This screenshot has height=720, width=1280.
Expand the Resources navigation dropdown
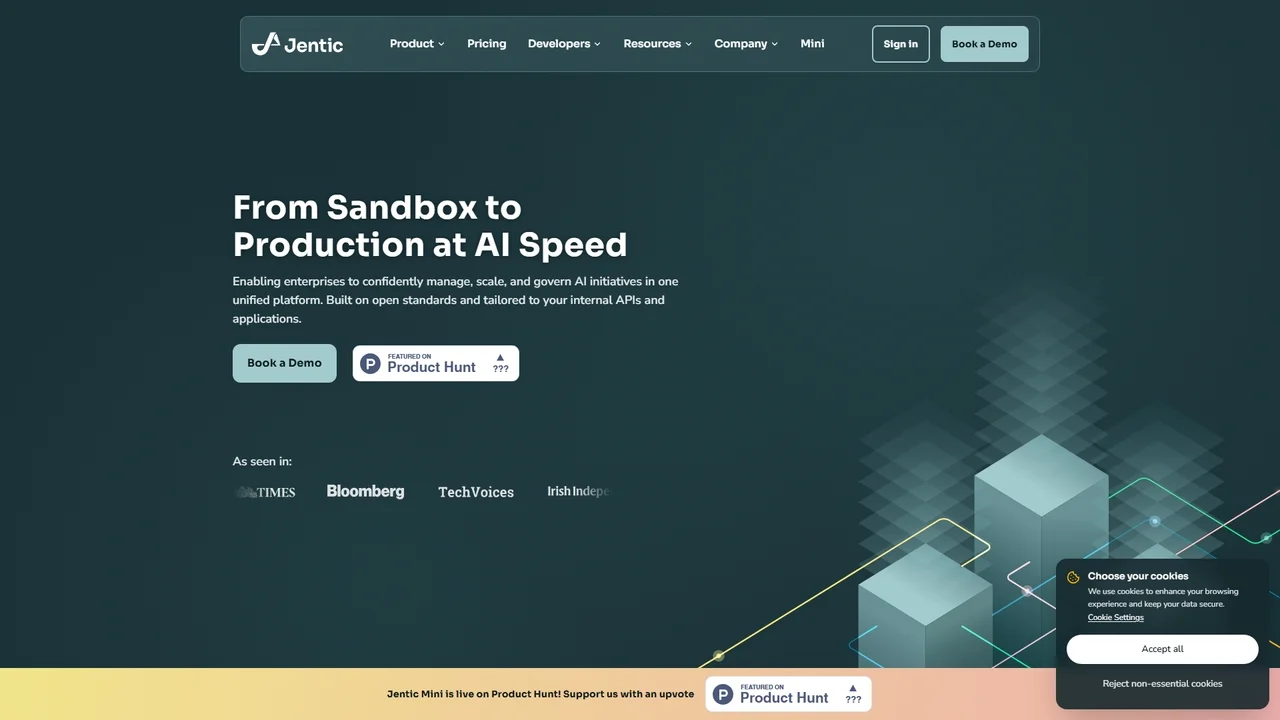pyautogui.click(x=657, y=44)
